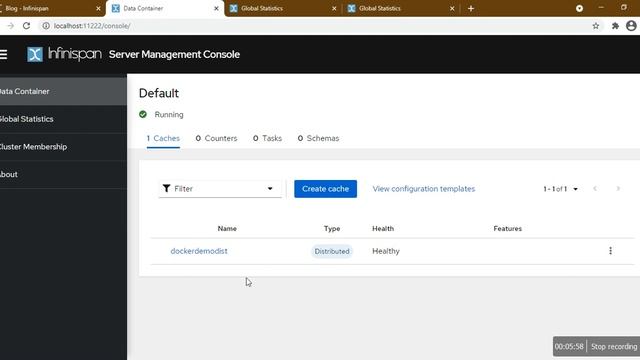Click the Name column header
Screen dimensions: 640x360
point(227,229)
